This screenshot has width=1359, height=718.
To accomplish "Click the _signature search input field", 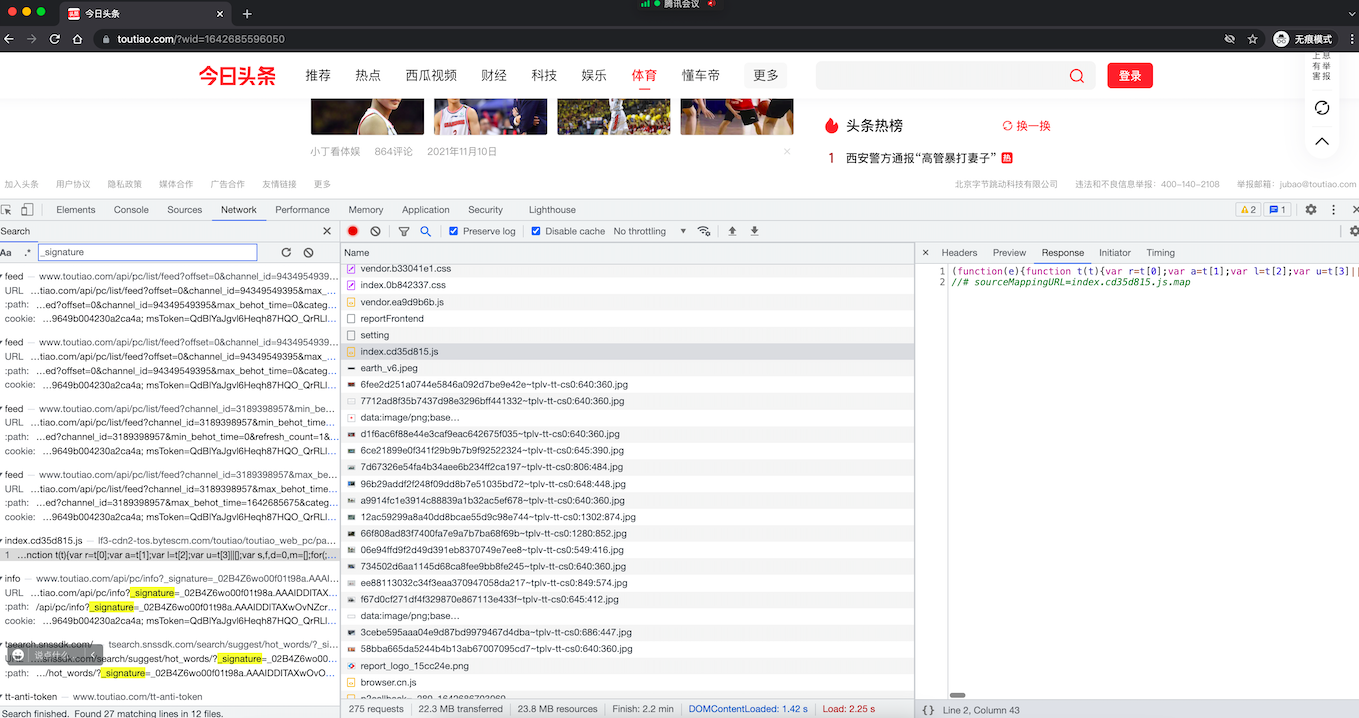I will coord(148,253).
